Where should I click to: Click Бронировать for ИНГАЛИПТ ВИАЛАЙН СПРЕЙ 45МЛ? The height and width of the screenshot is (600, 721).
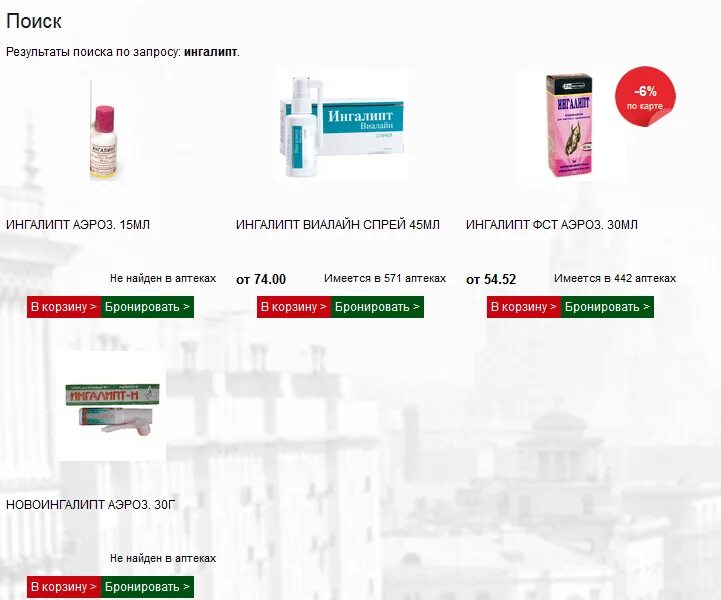click(378, 307)
